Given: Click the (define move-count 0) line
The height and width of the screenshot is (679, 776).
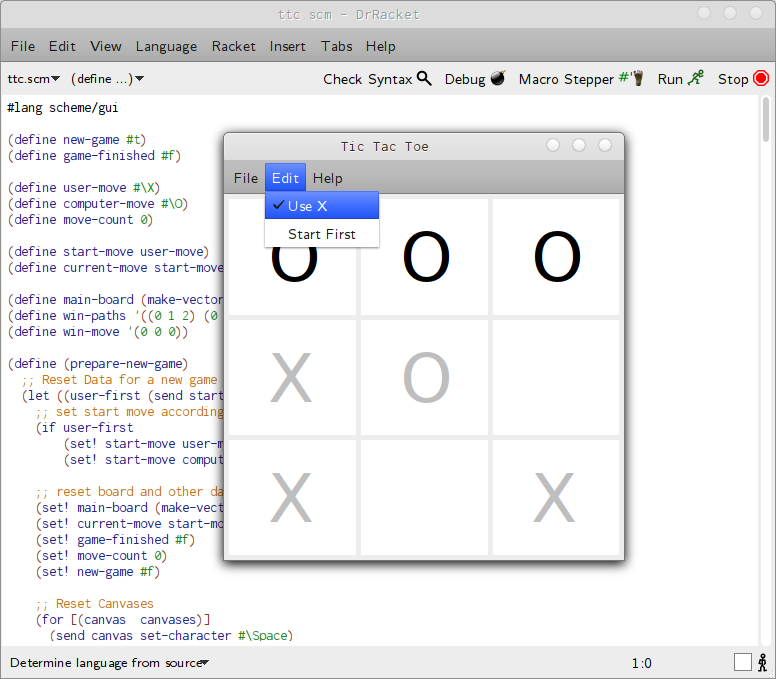Looking at the screenshot, I should [80, 219].
